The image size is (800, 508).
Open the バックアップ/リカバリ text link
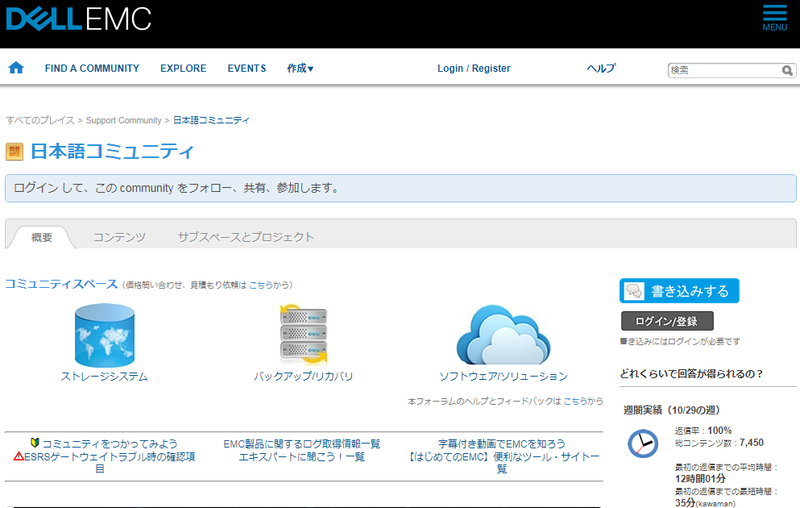[304, 376]
